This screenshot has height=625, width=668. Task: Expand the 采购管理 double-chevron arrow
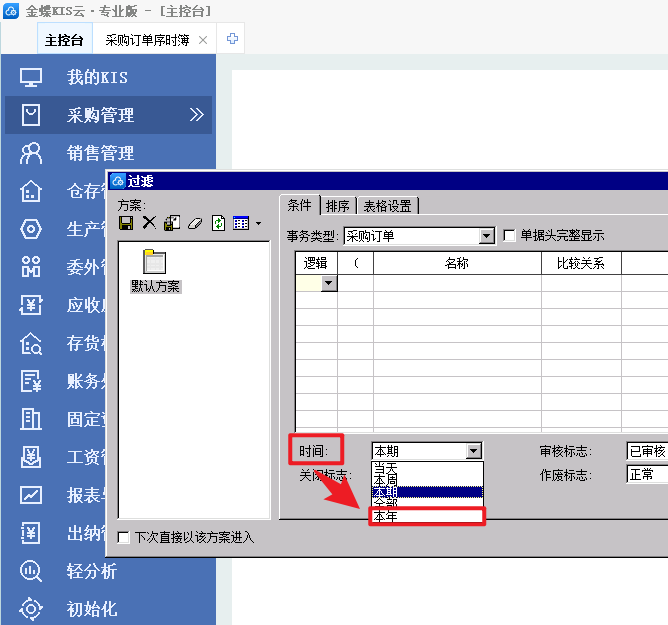[197, 115]
